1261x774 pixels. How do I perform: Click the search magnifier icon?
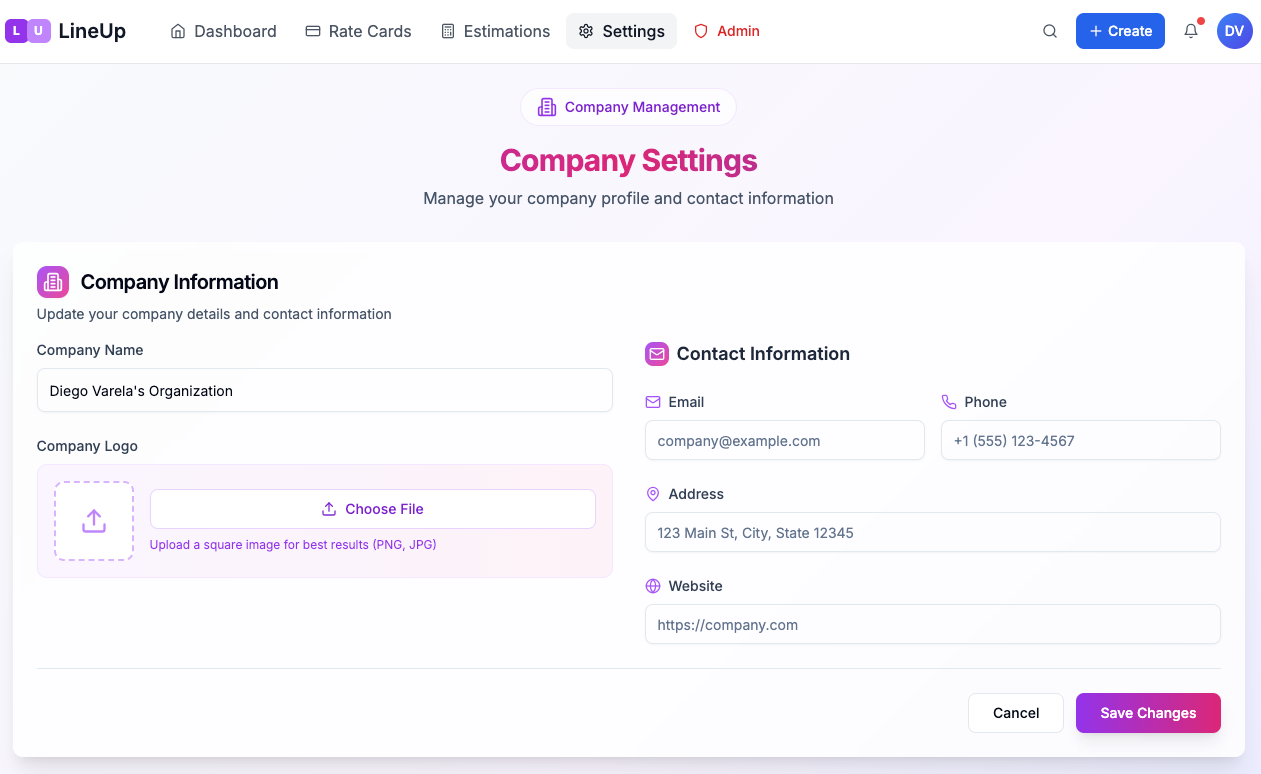(1050, 31)
